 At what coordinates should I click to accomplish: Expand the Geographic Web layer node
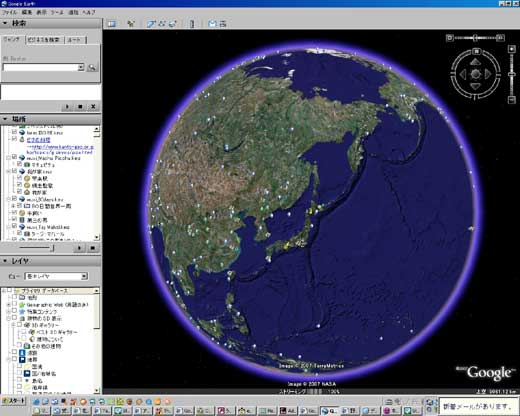(x=9, y=304)
